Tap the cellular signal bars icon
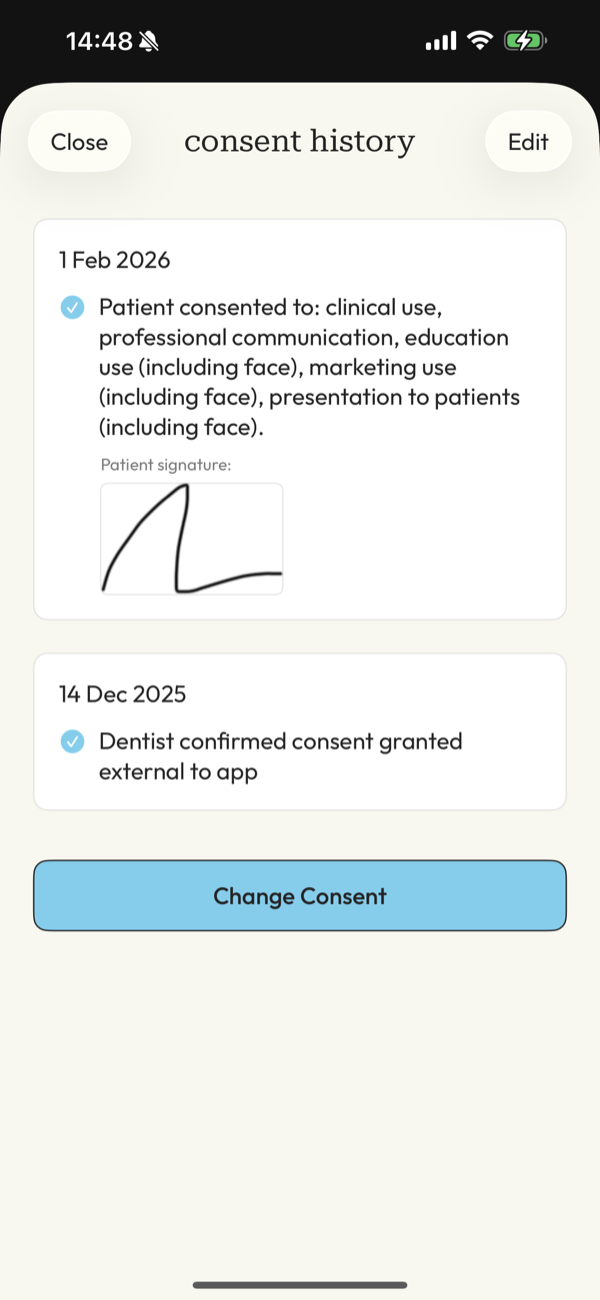Image resolution: width=600 pixels, height=1300 pixels. [440, 40]
